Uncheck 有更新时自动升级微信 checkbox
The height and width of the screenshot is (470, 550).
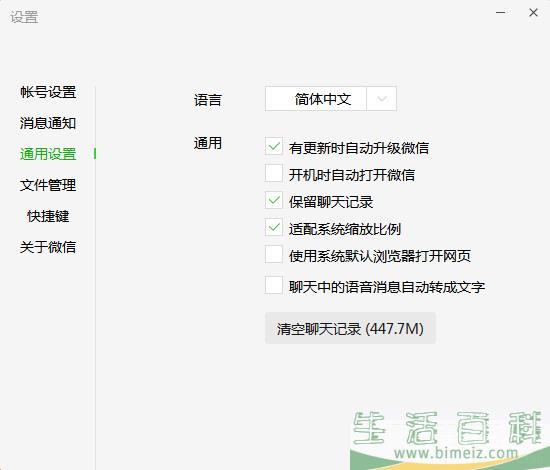click(x=274, y=146)
